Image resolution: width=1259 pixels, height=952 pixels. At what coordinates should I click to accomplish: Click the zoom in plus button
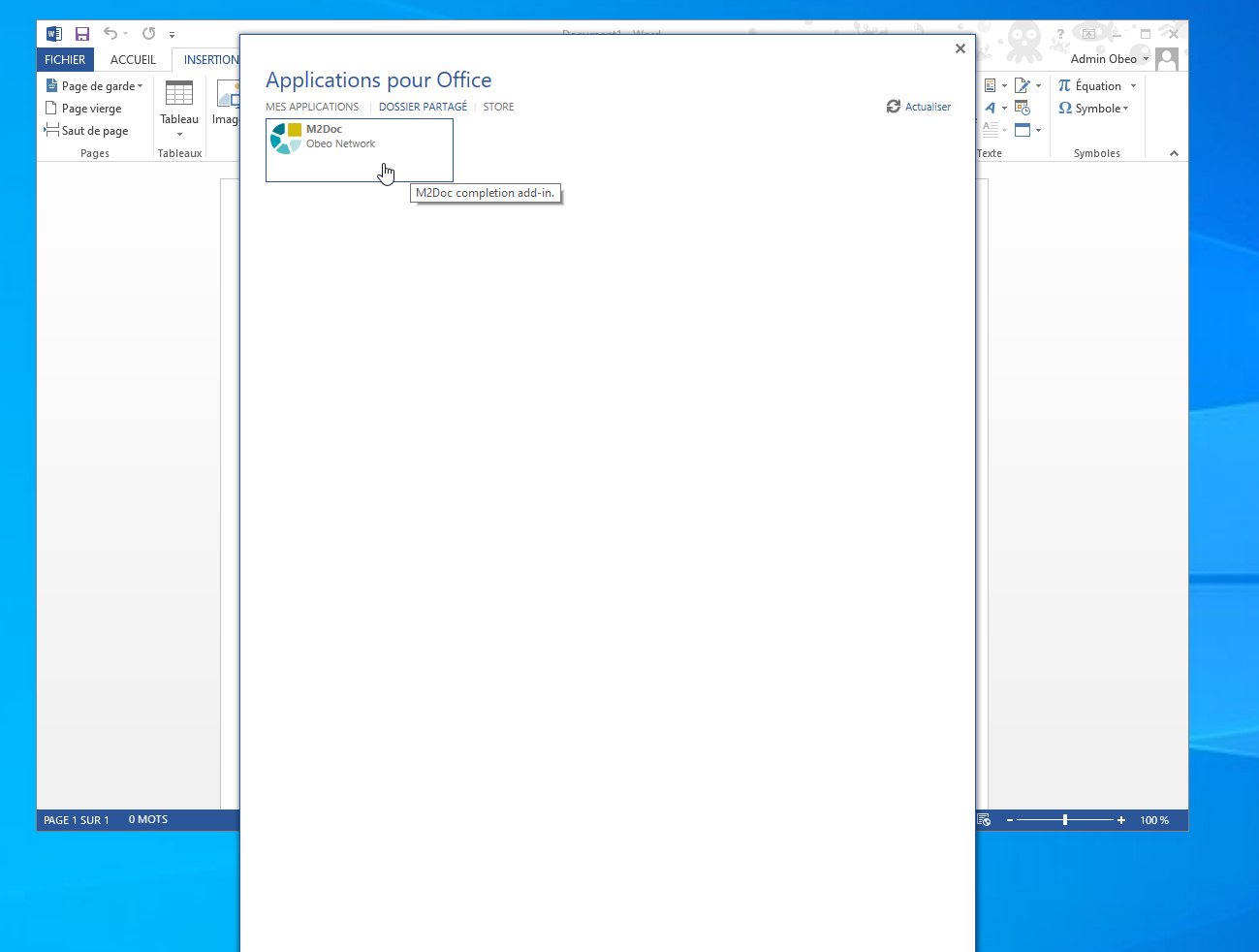[1121, 820]
